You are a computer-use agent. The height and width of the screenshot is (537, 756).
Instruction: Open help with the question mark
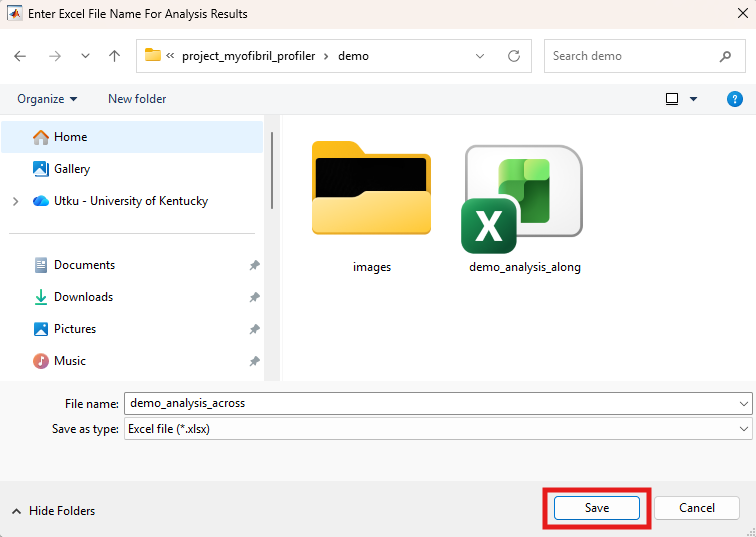click(734, 99)
